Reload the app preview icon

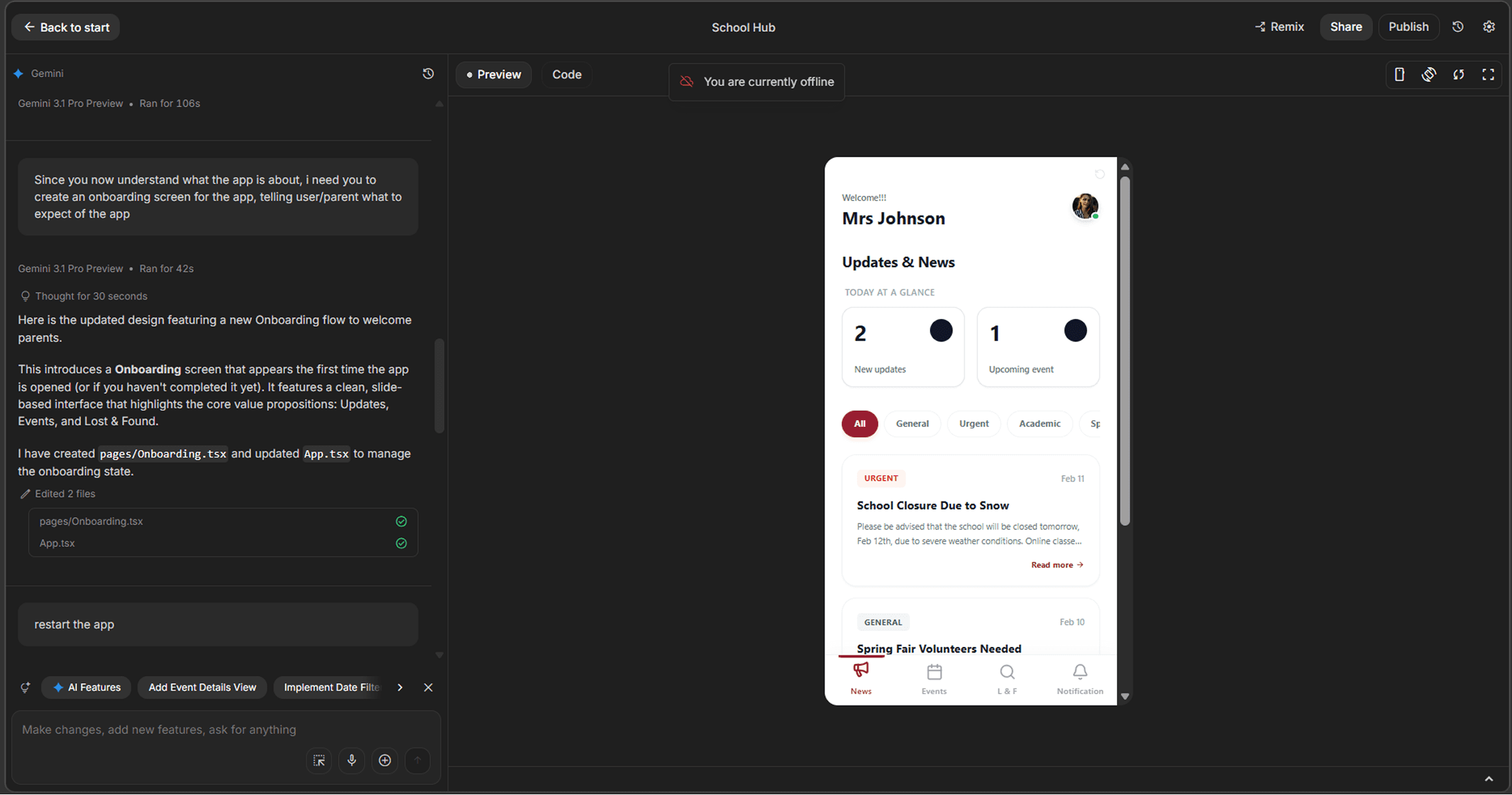tap(1458, 75)
